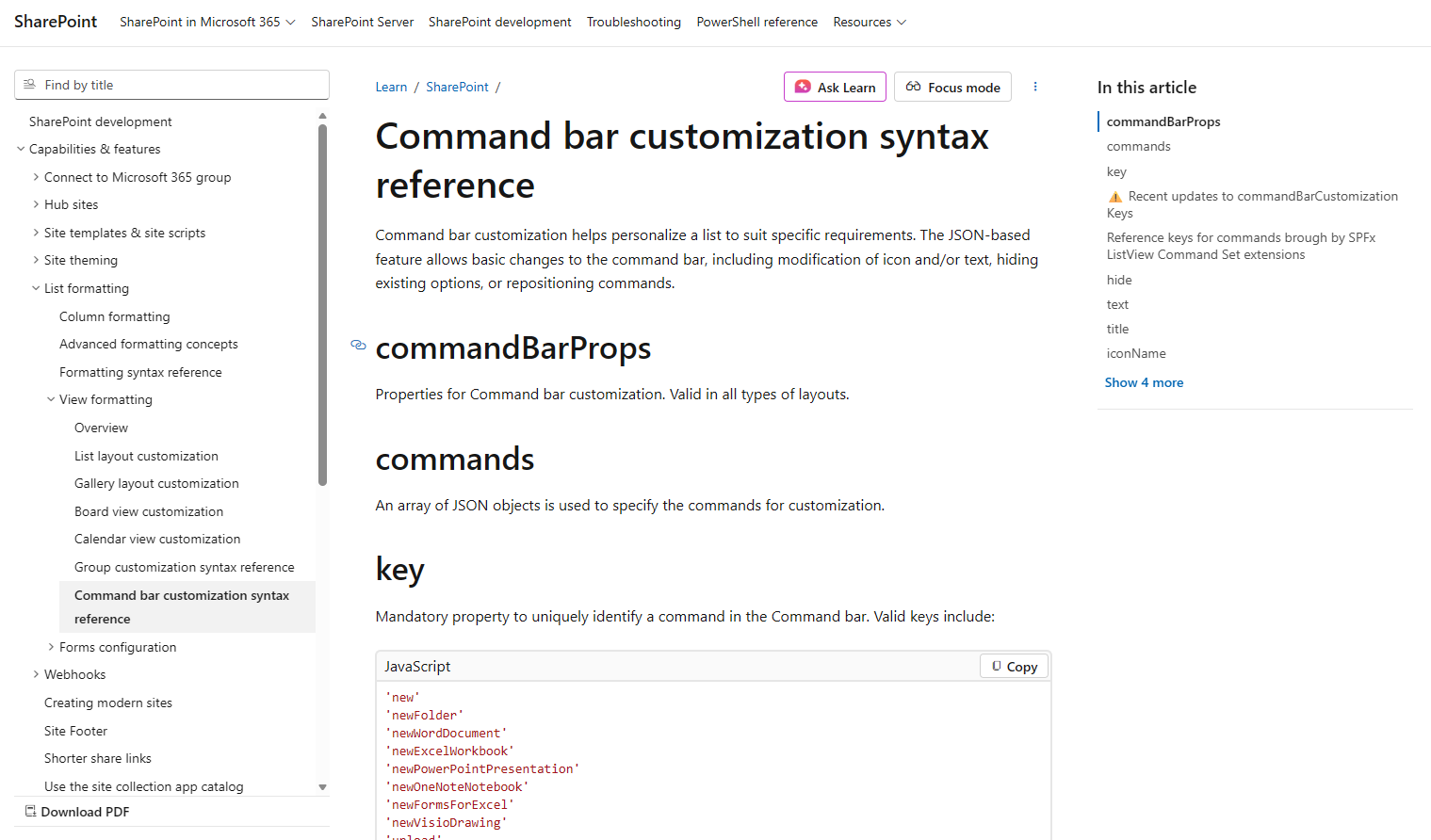Enable Focus mode
The height and width of the screenshot is (840, 1431).
(x=952, y=88)
